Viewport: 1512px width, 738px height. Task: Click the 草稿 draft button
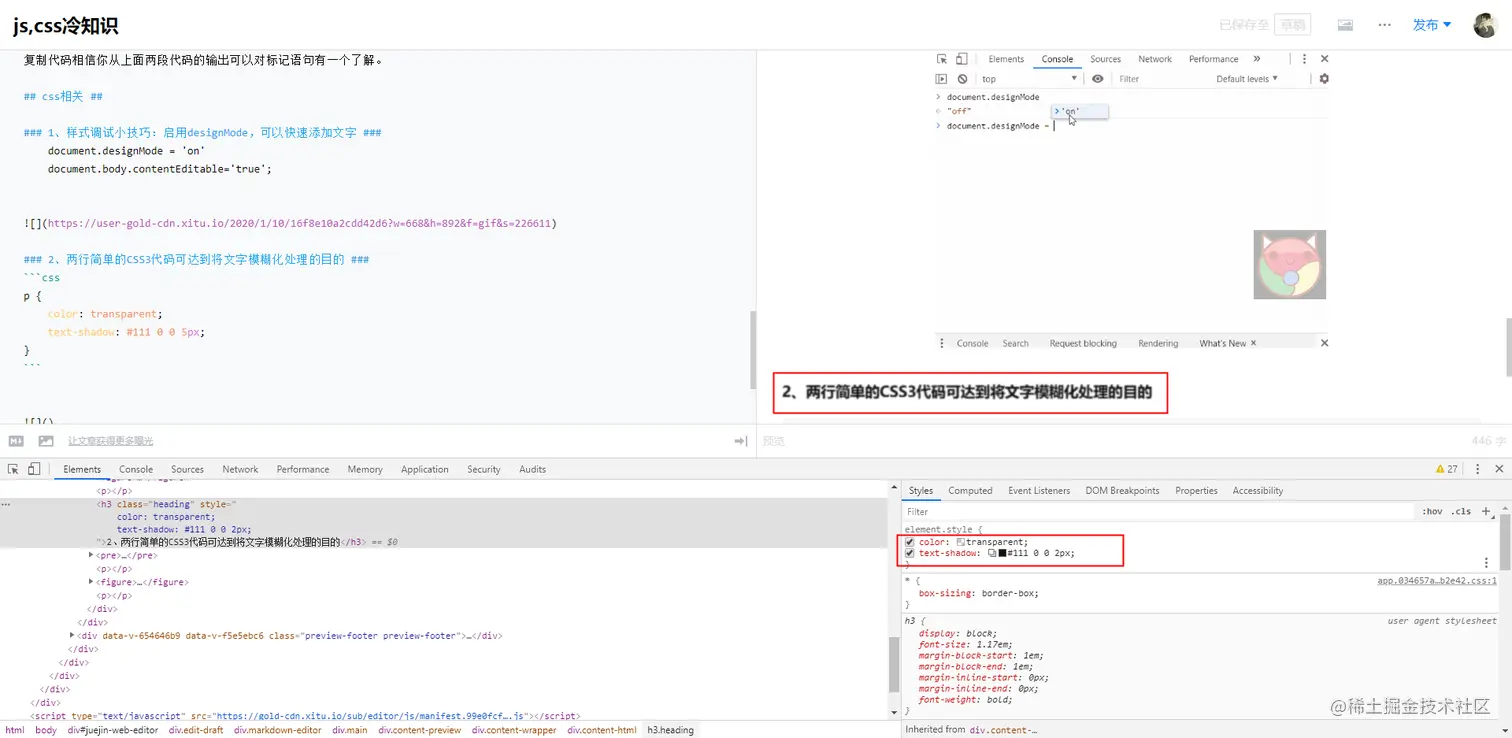[1293, 25]
